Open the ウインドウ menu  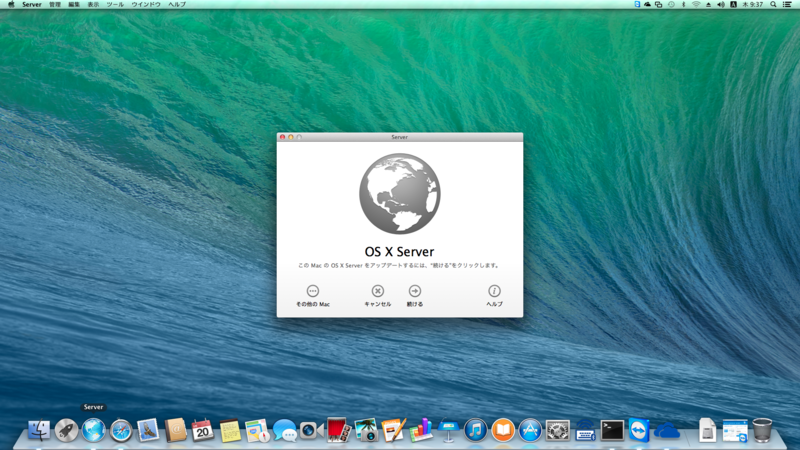(146, 4)
